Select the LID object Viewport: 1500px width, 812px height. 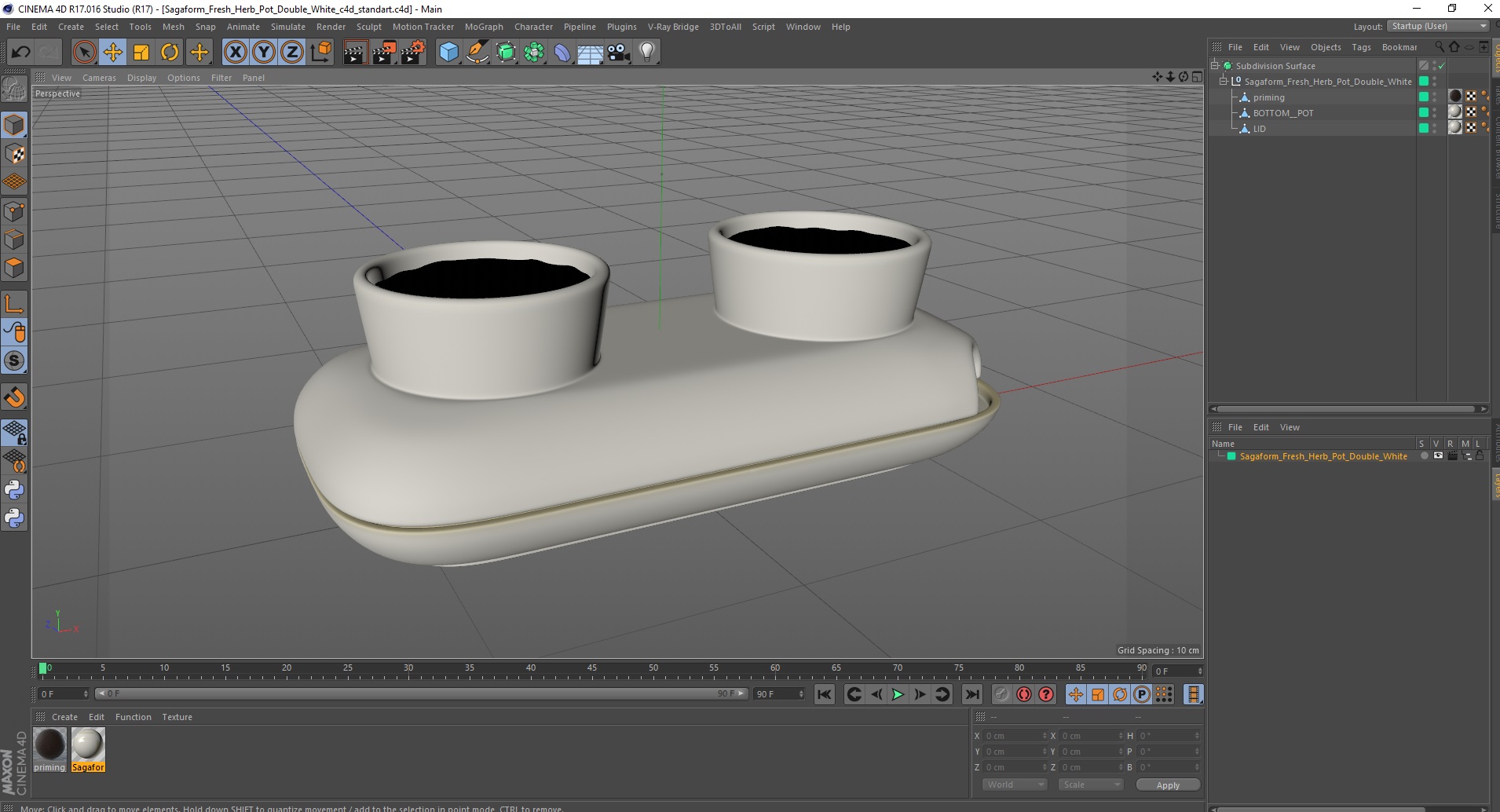pos(1259,129)
